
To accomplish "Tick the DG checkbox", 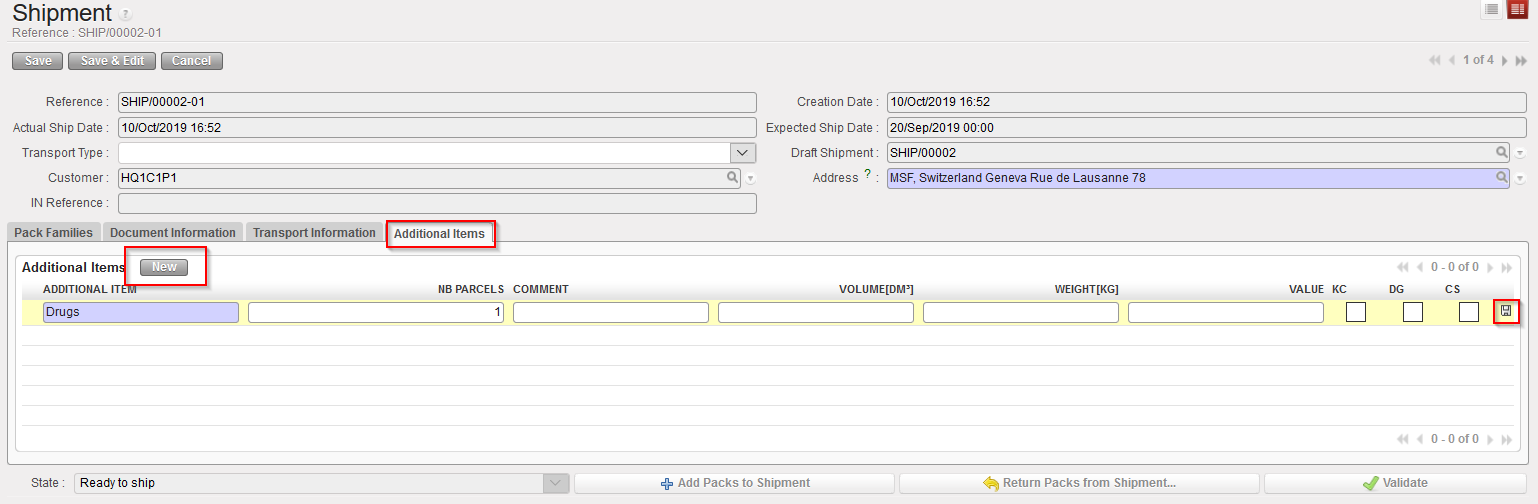I will pos(1412,312).
